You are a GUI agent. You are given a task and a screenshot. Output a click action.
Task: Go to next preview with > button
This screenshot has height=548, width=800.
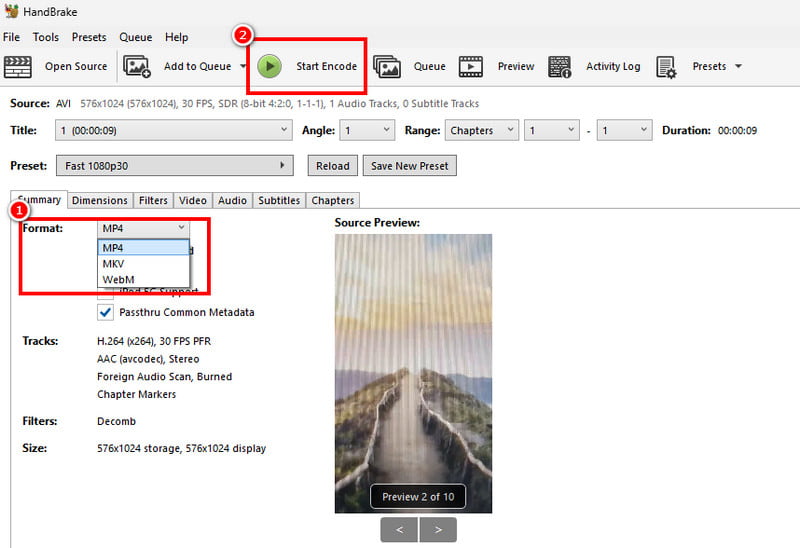(x=438, y=530)
